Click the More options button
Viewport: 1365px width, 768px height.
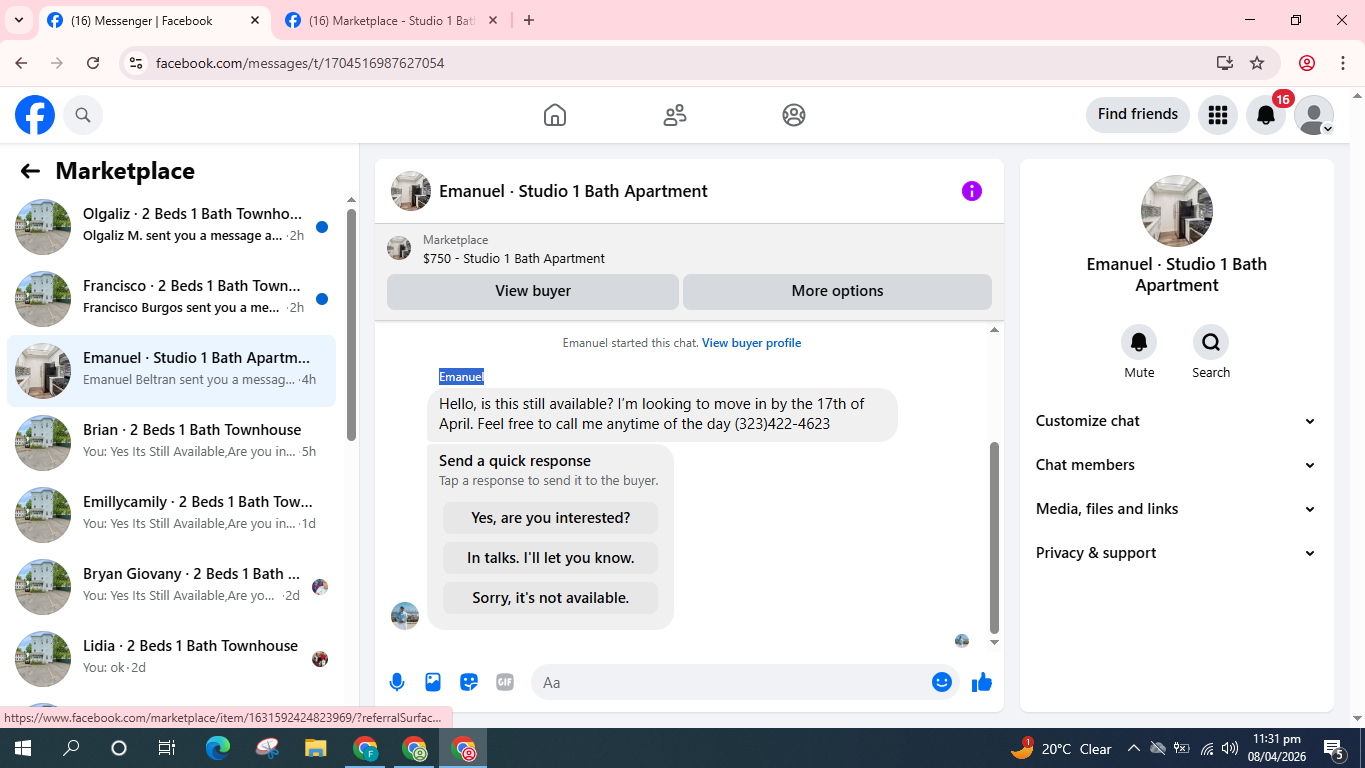click(x=837, y=291)
